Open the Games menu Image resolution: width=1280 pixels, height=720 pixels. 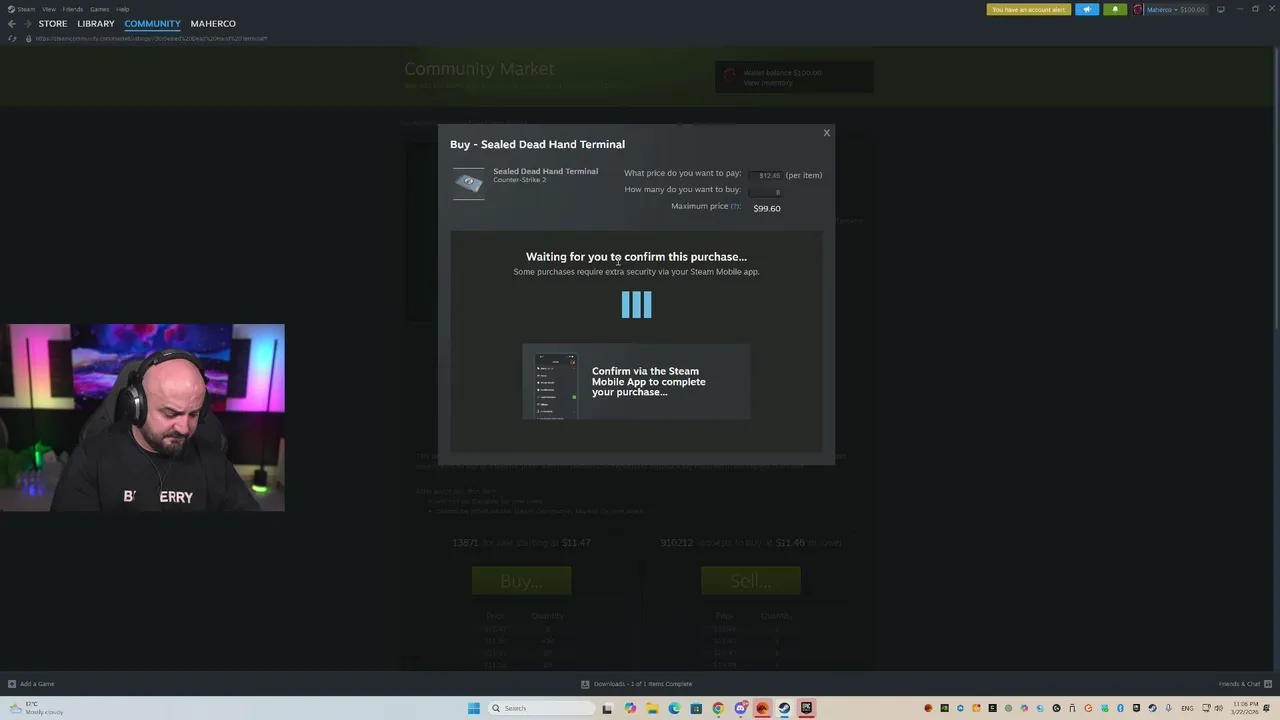99,9
